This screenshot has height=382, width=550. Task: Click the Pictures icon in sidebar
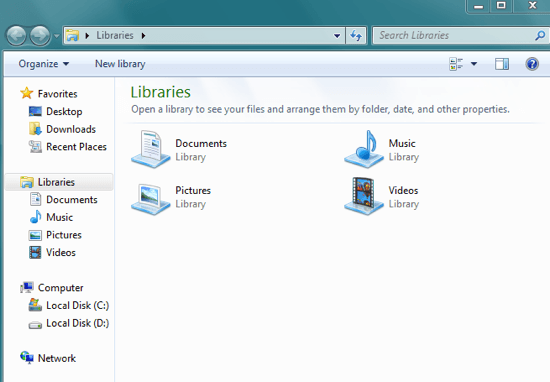tap(35, 235)
